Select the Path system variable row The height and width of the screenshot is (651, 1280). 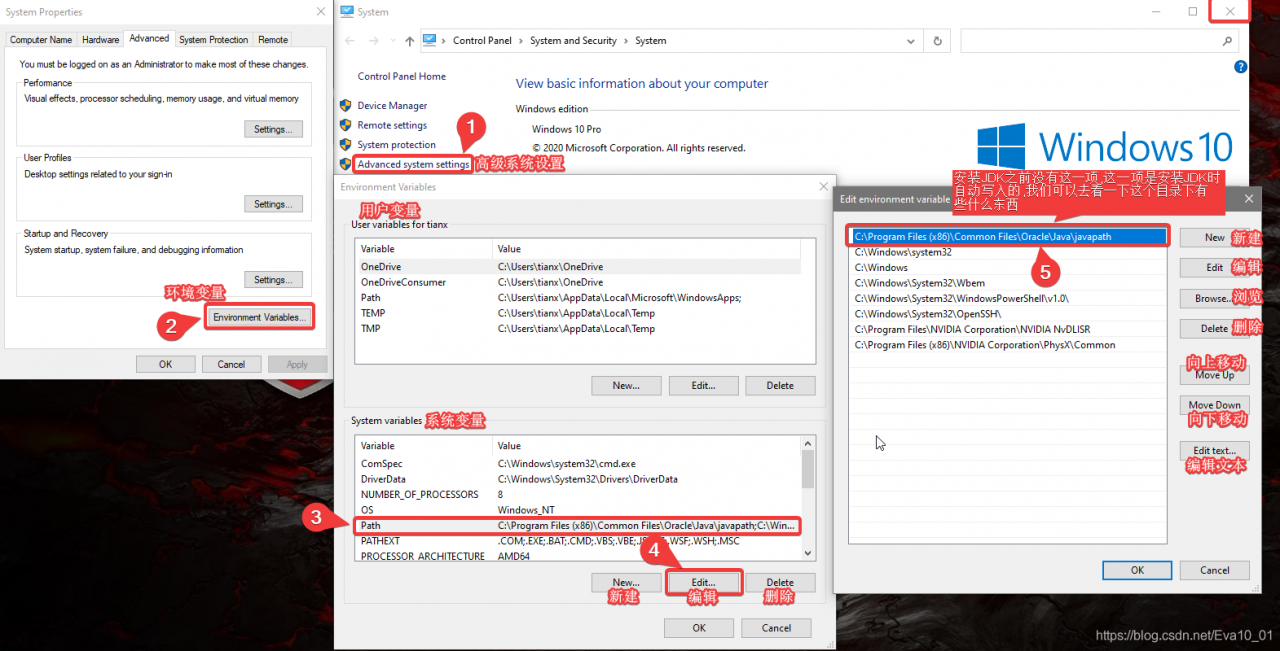[x=578, y=525]
